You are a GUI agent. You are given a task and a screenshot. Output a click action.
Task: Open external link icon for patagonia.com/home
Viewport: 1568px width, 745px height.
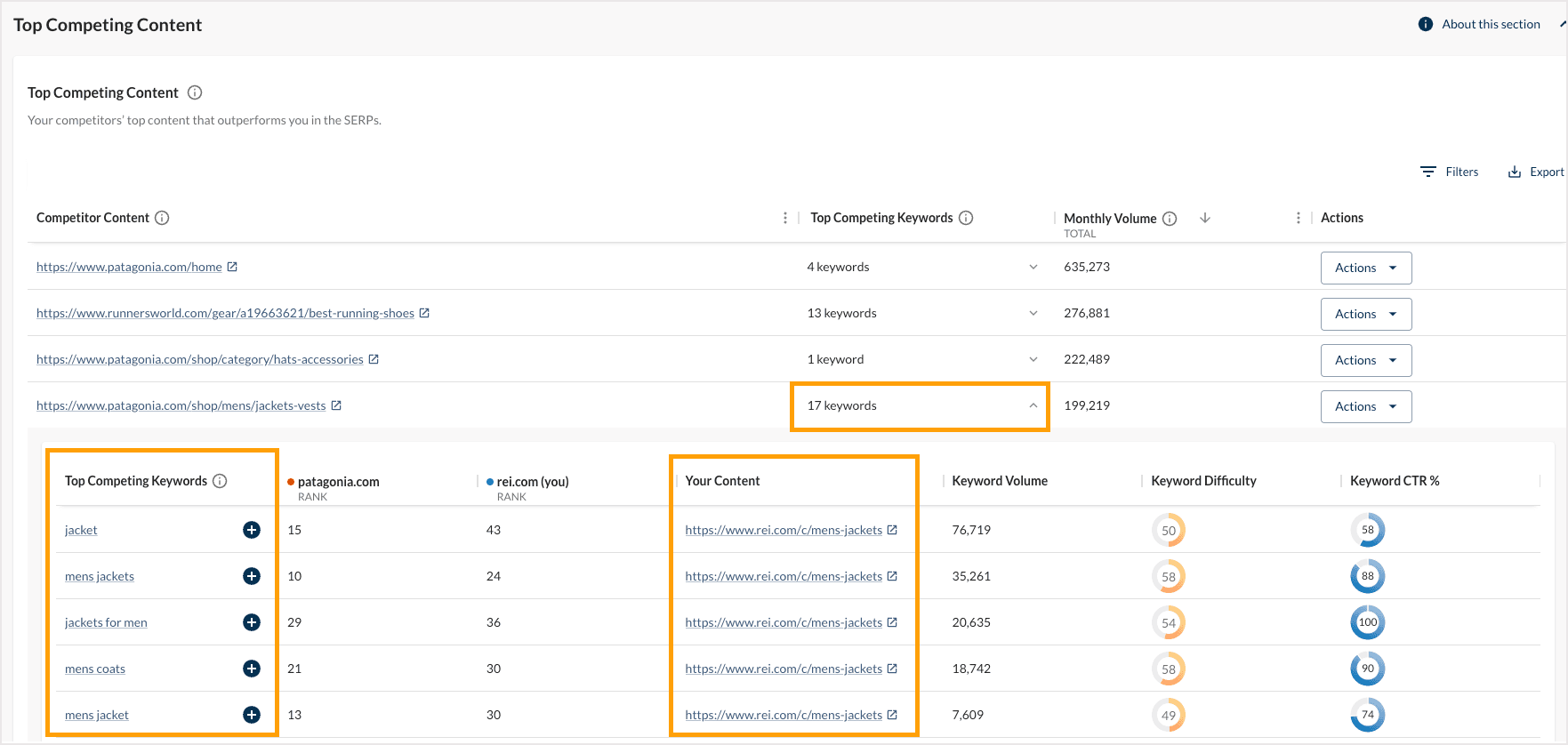pos(232,267)
